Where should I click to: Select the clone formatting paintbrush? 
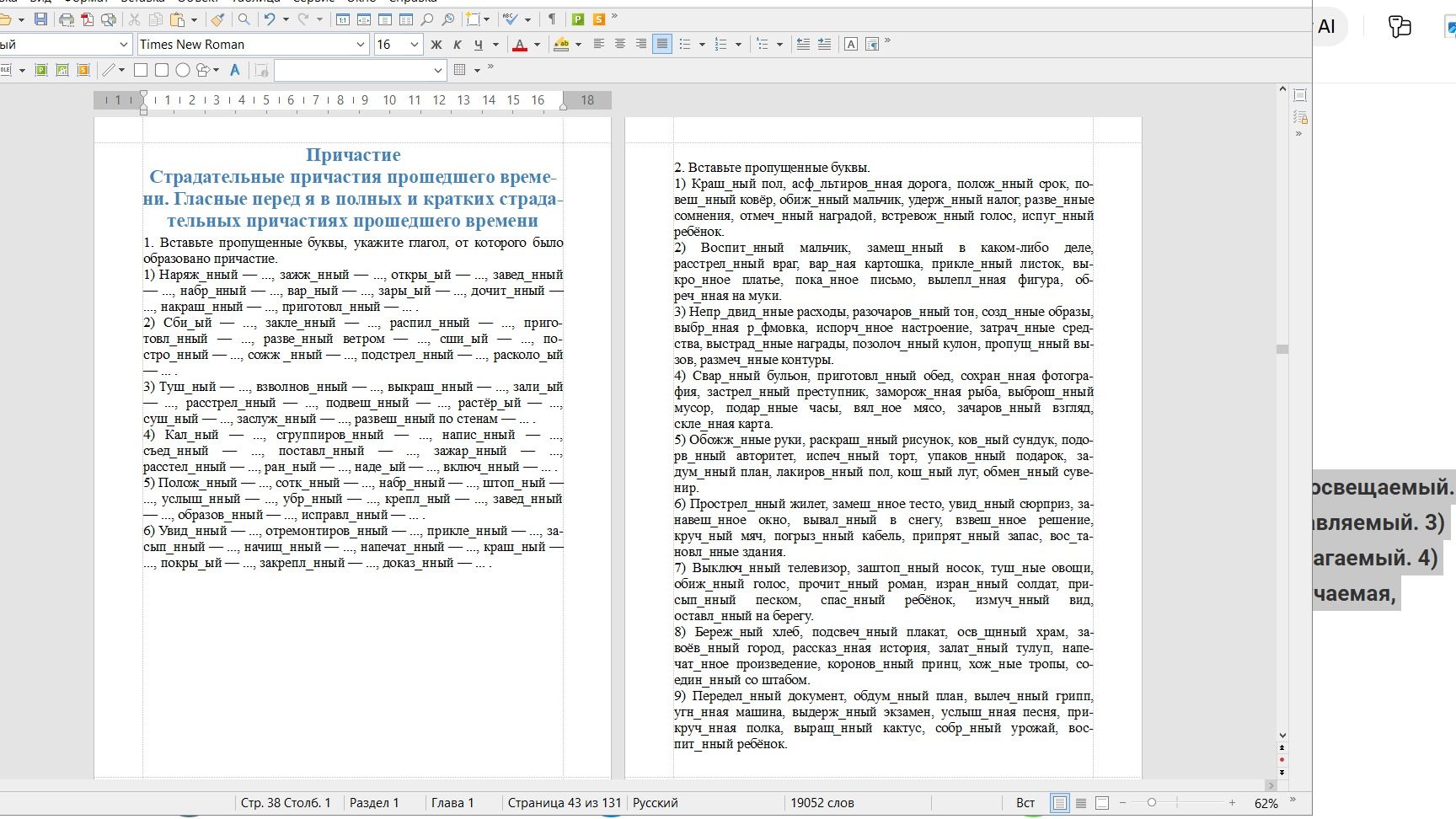(217, 19)
